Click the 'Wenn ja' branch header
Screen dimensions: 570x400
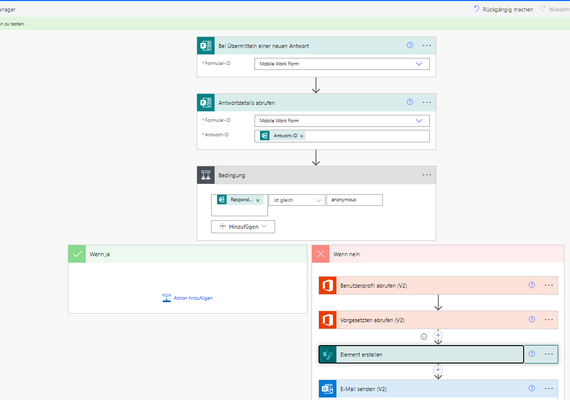point(188,254)
